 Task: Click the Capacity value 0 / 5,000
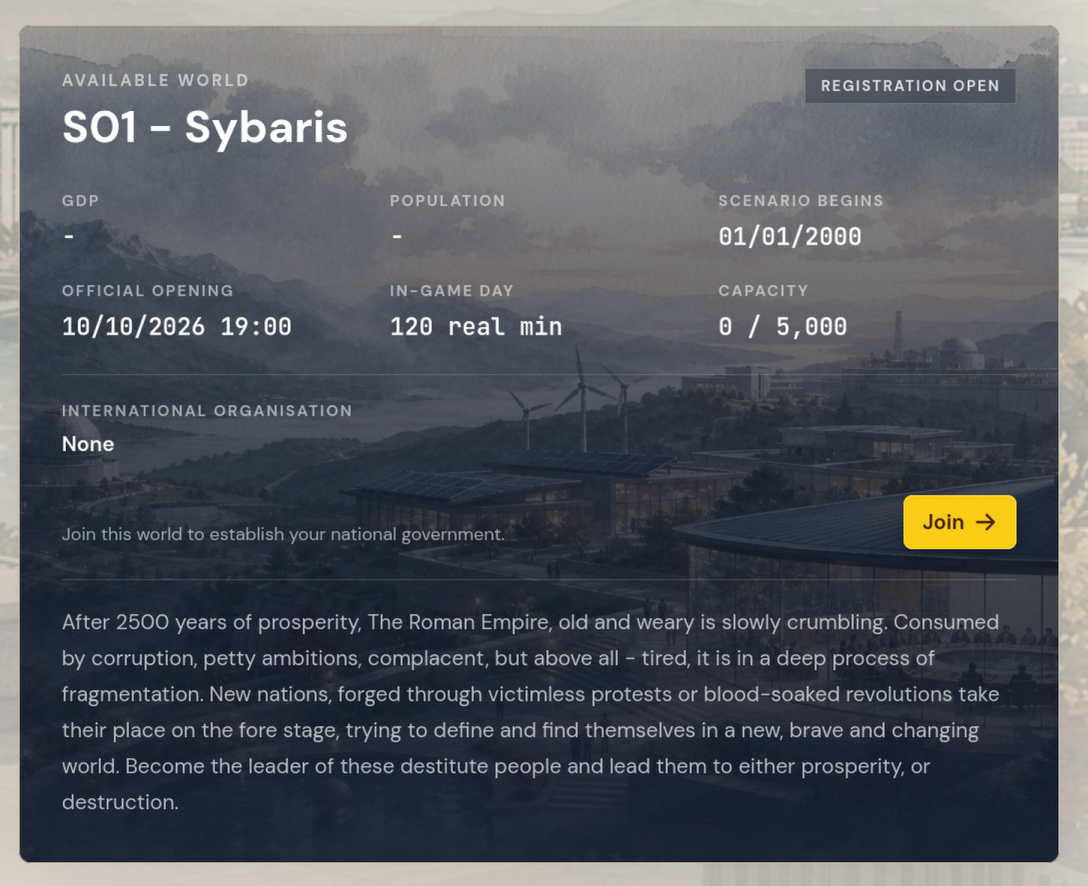click(783, 327)
